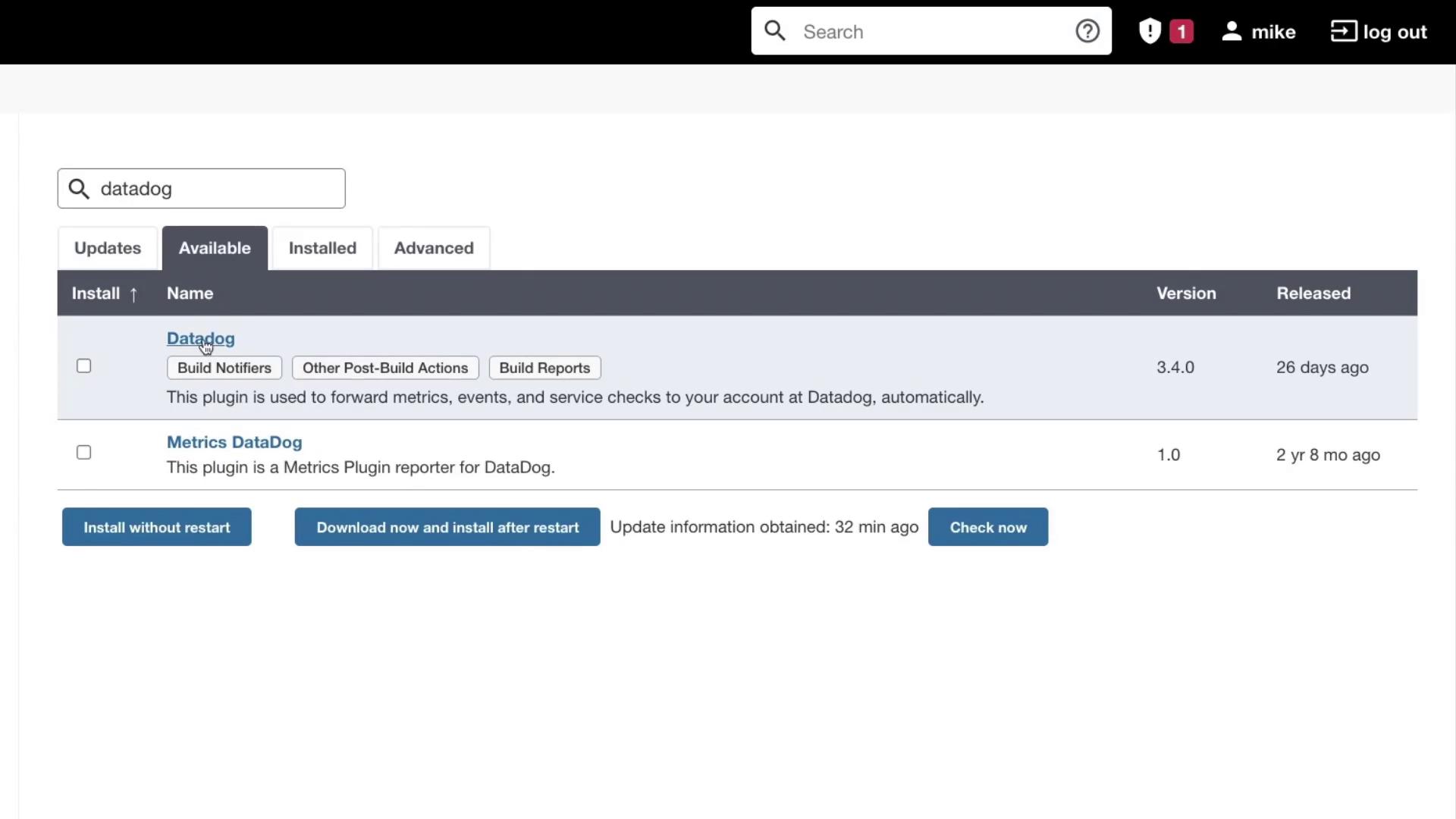The image size is (1456, 819).
Task: Click the Build Notifiers category tag
Action: pyautogui.click(x=224, y=368)
